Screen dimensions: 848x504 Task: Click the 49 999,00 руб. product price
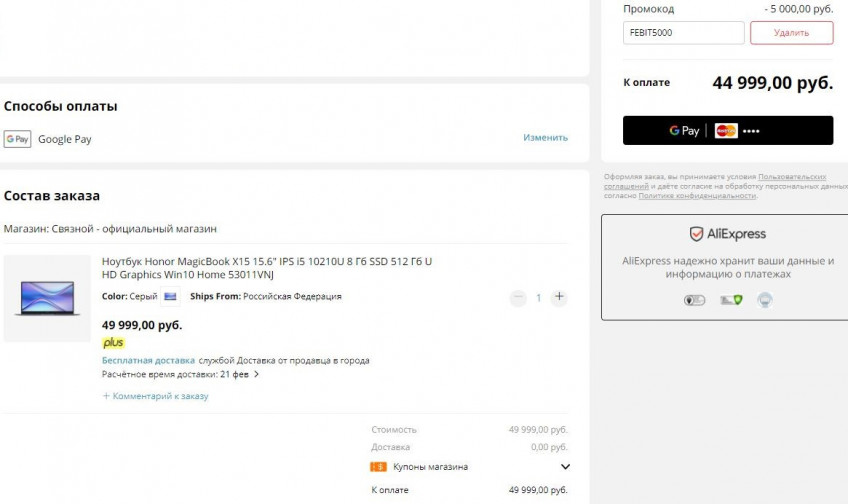click(142, 325)
